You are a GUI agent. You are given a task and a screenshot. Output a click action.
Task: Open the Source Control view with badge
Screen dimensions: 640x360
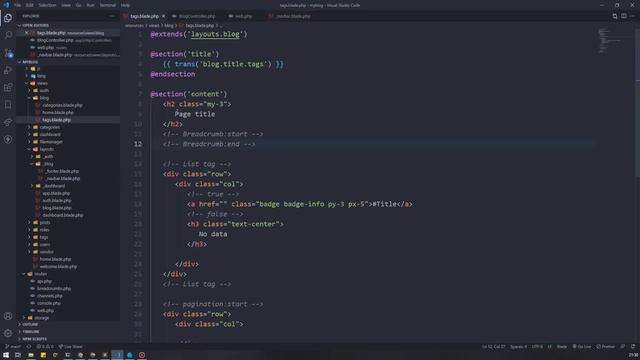point(8,53)
